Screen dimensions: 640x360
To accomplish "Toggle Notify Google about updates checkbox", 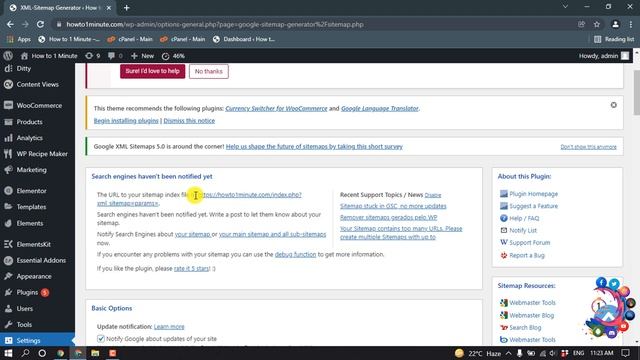I will point(101,339).
